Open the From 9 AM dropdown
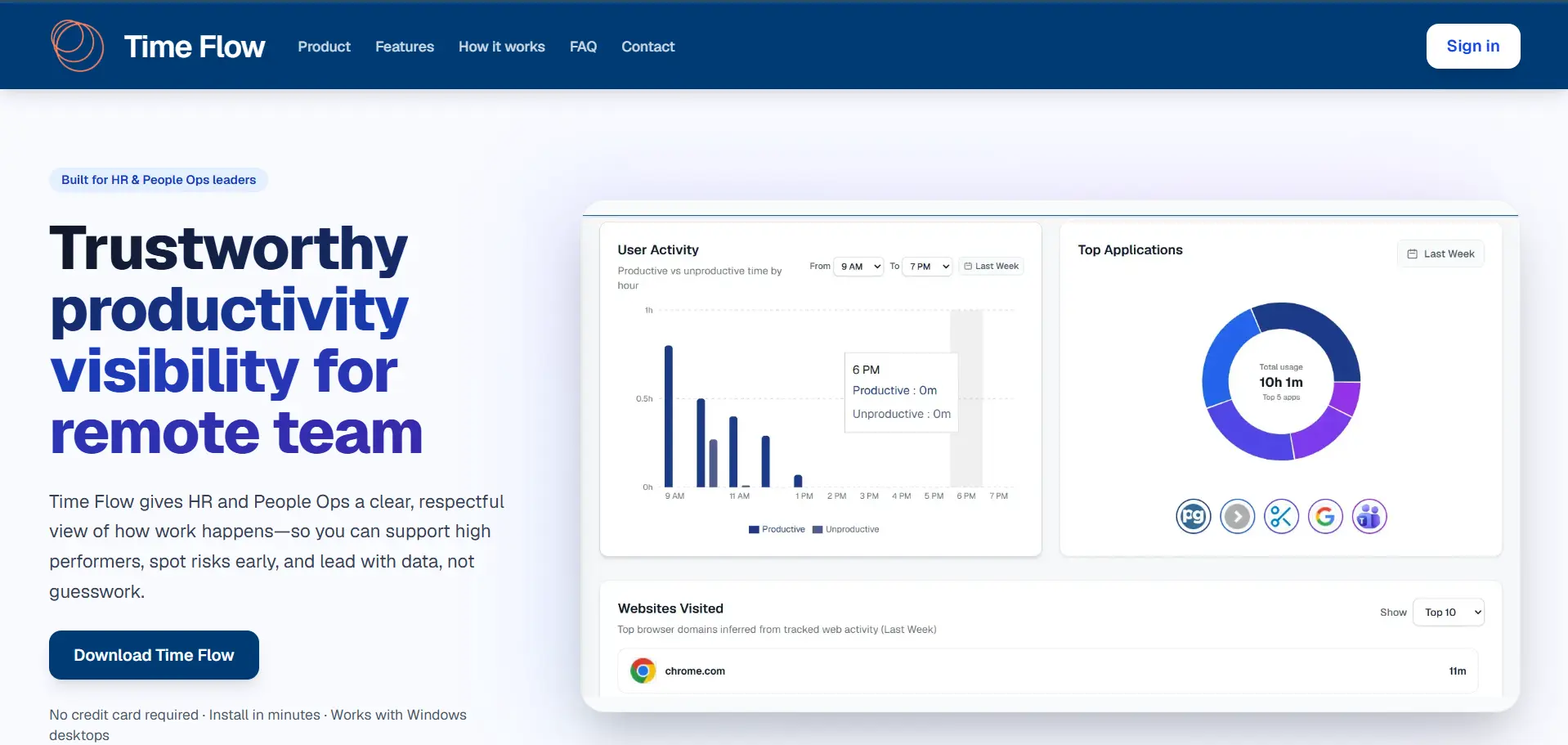The image size is (1568, 745). 858,267
